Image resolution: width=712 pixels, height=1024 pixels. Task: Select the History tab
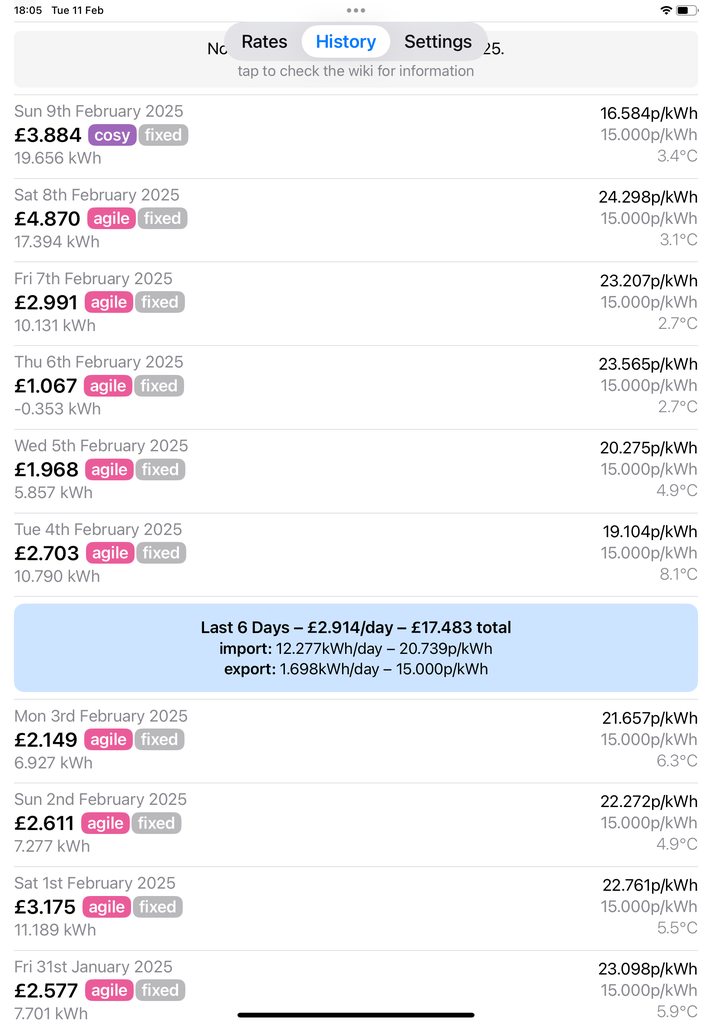coord(345,42)
